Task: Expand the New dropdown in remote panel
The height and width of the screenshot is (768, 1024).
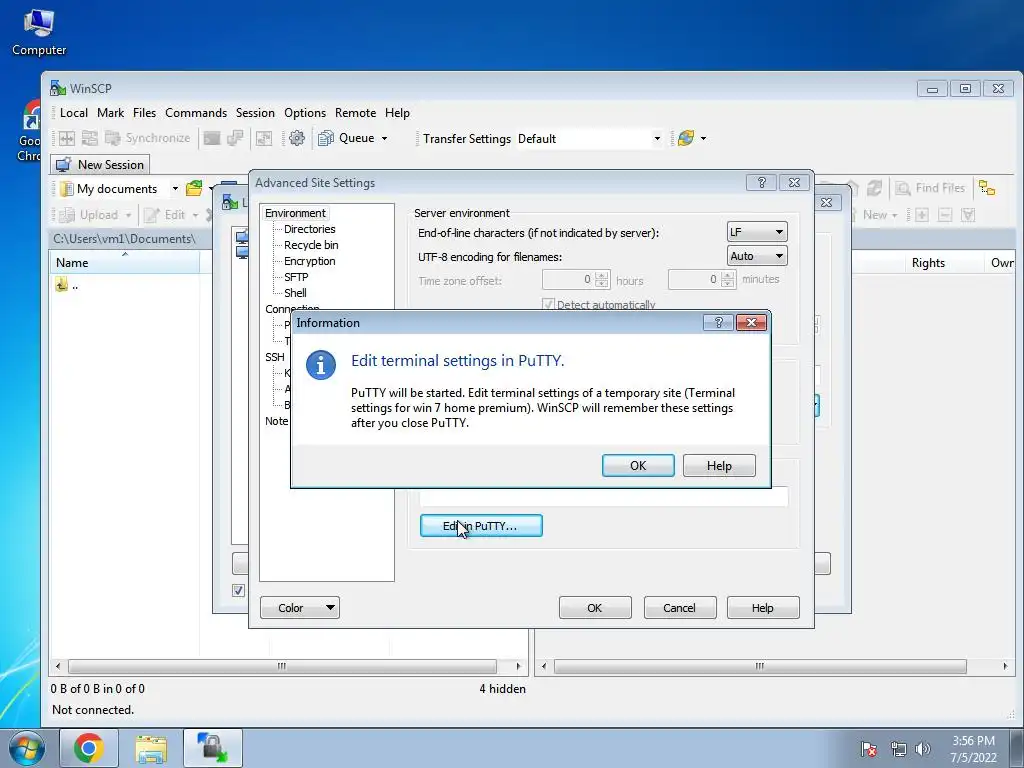Action: pos(894,215)
